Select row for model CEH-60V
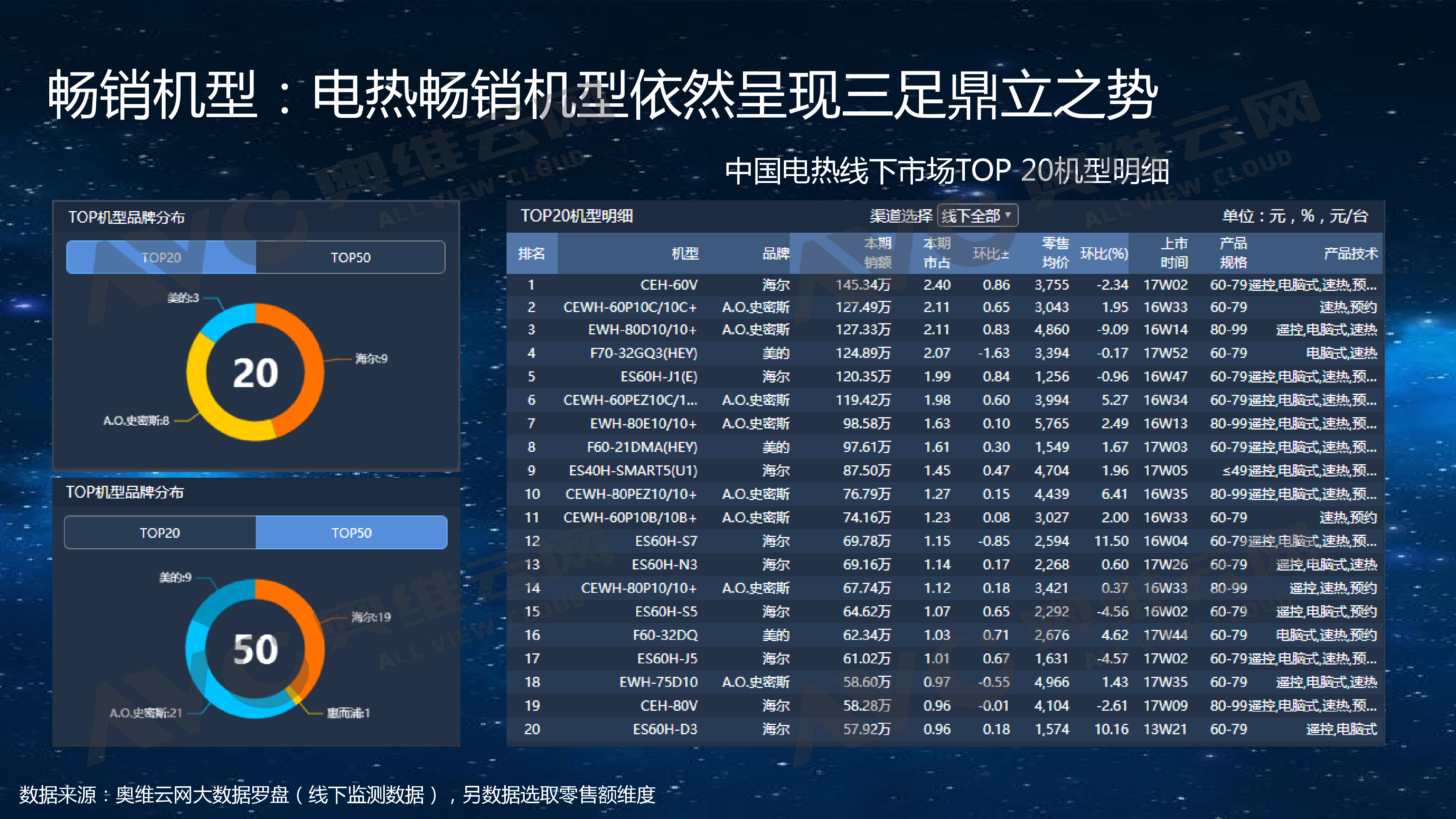 pos(669,284)
